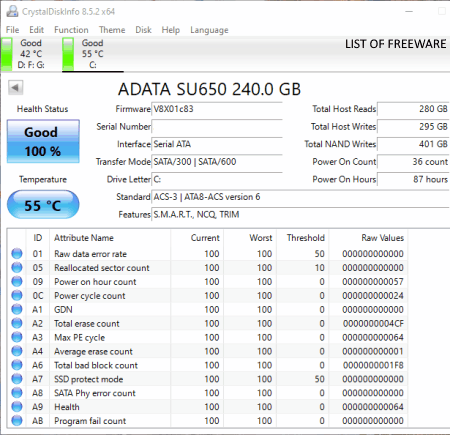Open the Theme menu

pyautogui.click(x=112, y=30)
